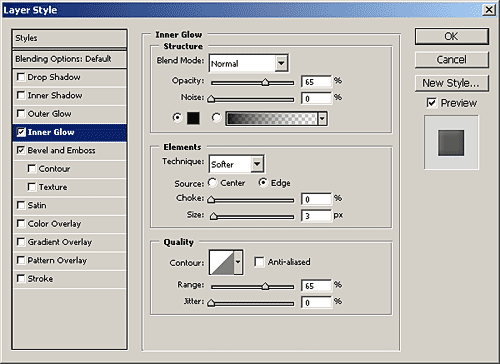Screen dimensions: 500x364
Task: Select the gradient radio button option
Action: click(x=216, y=117)
